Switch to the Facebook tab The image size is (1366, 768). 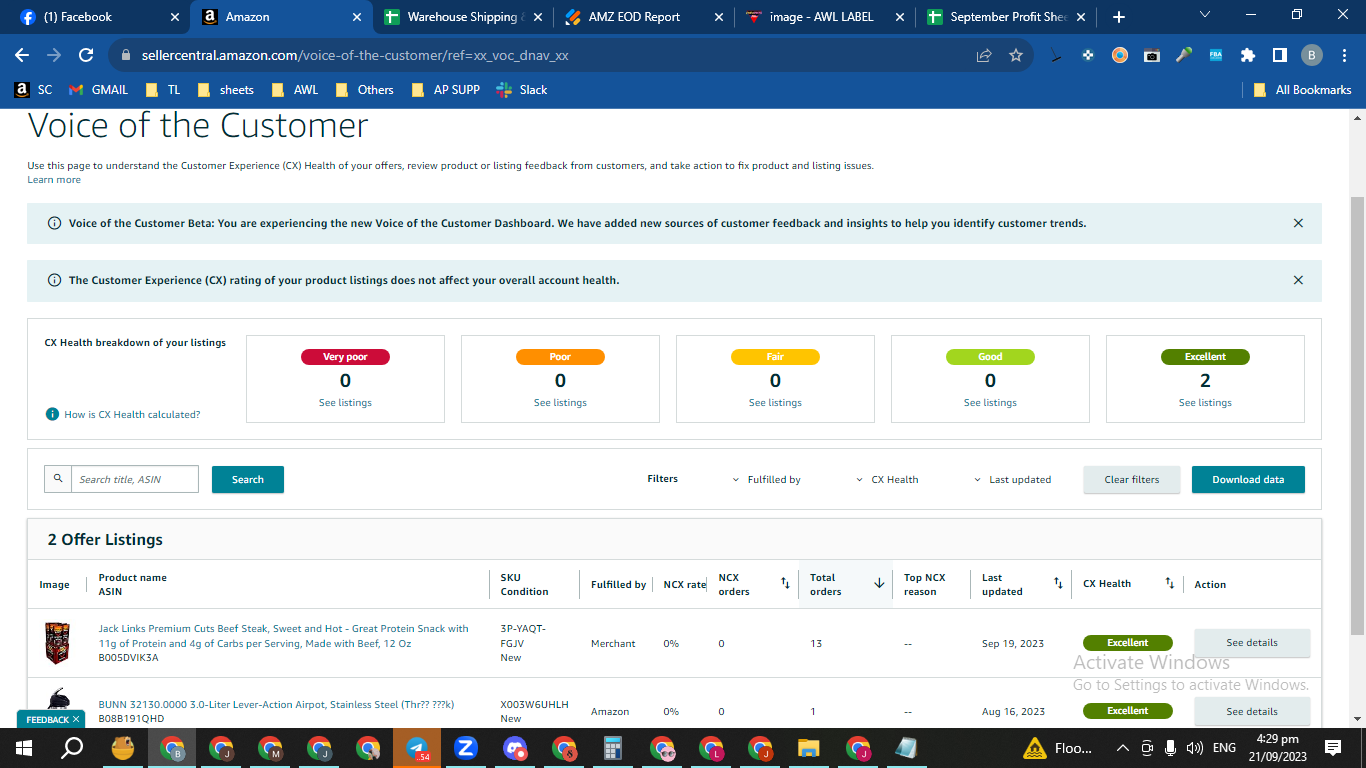tap(99, 17)
